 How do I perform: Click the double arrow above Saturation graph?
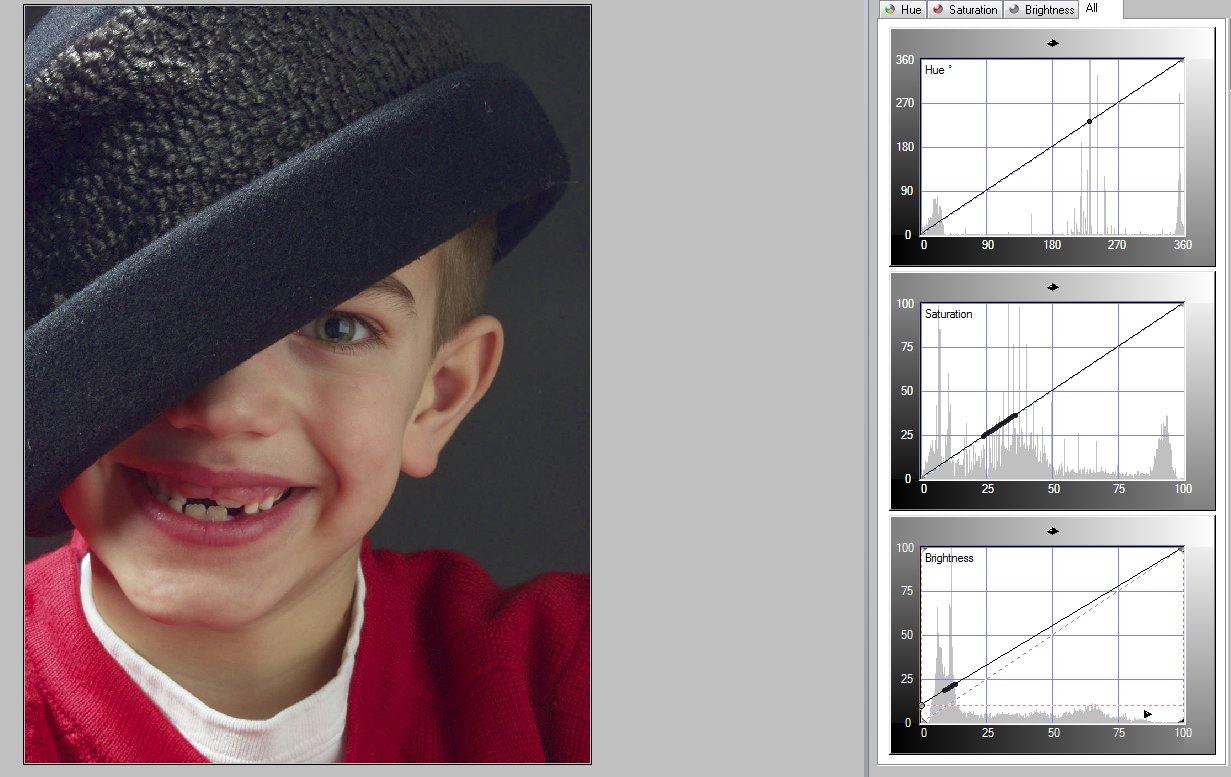point(1052,287)
